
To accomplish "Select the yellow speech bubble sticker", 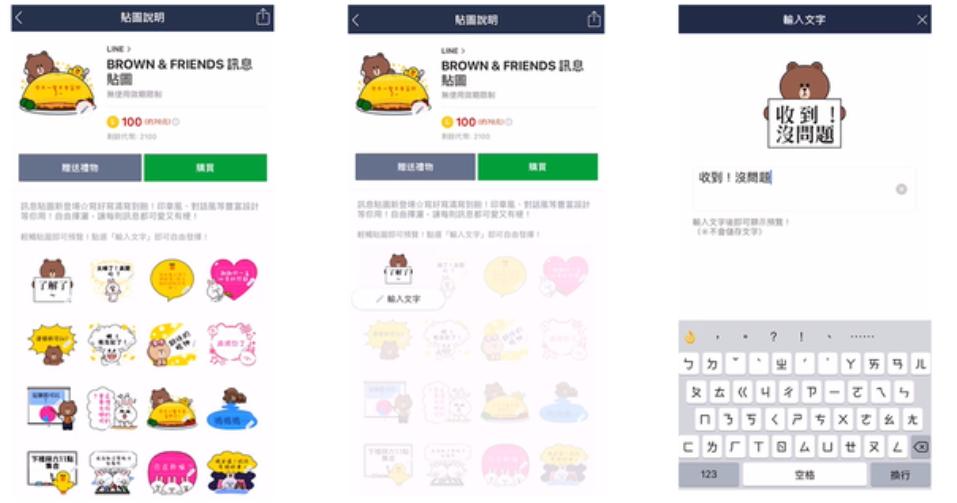I will [172, 280].
